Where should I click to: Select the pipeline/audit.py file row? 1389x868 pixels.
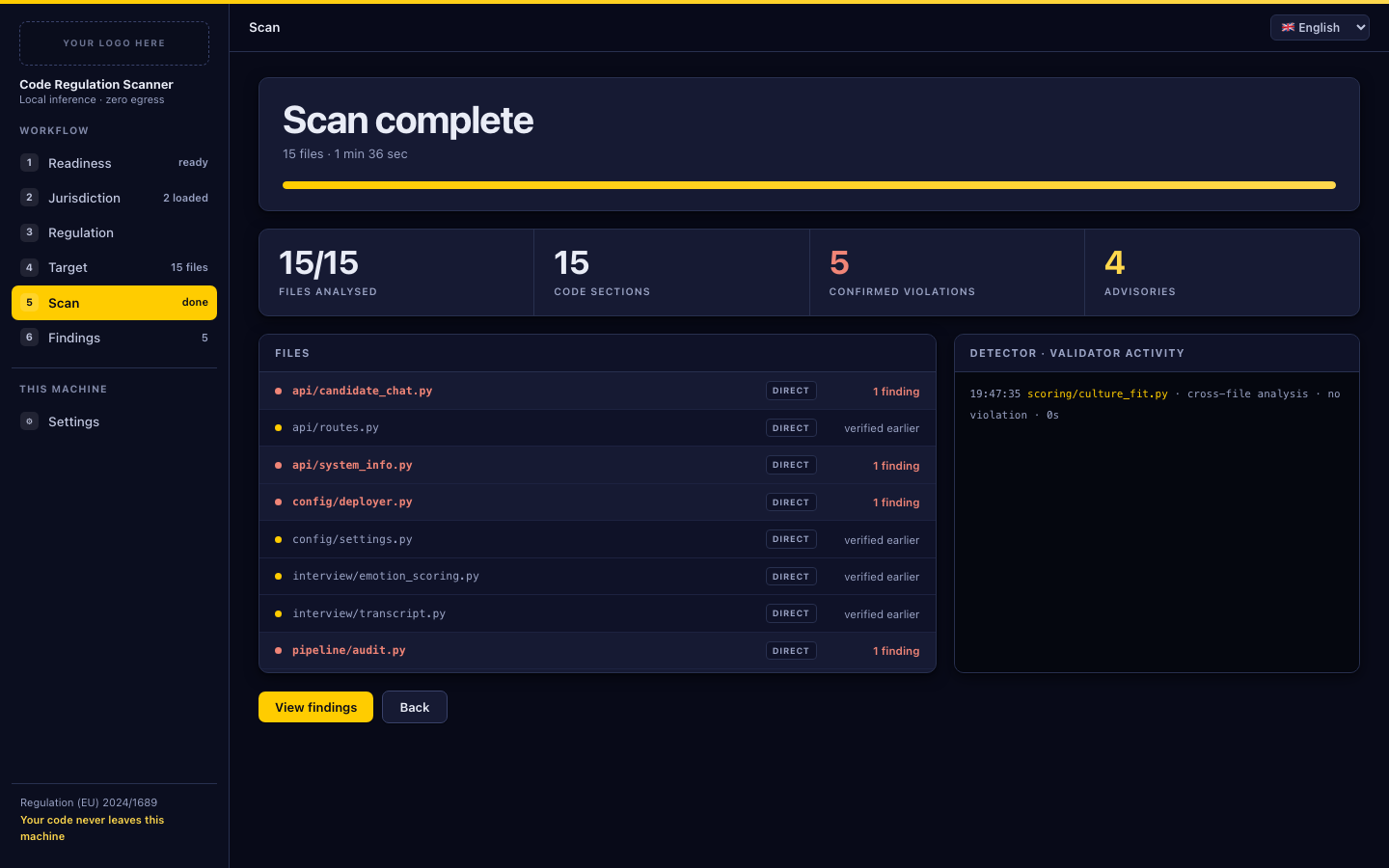click(x=597, y=651)
